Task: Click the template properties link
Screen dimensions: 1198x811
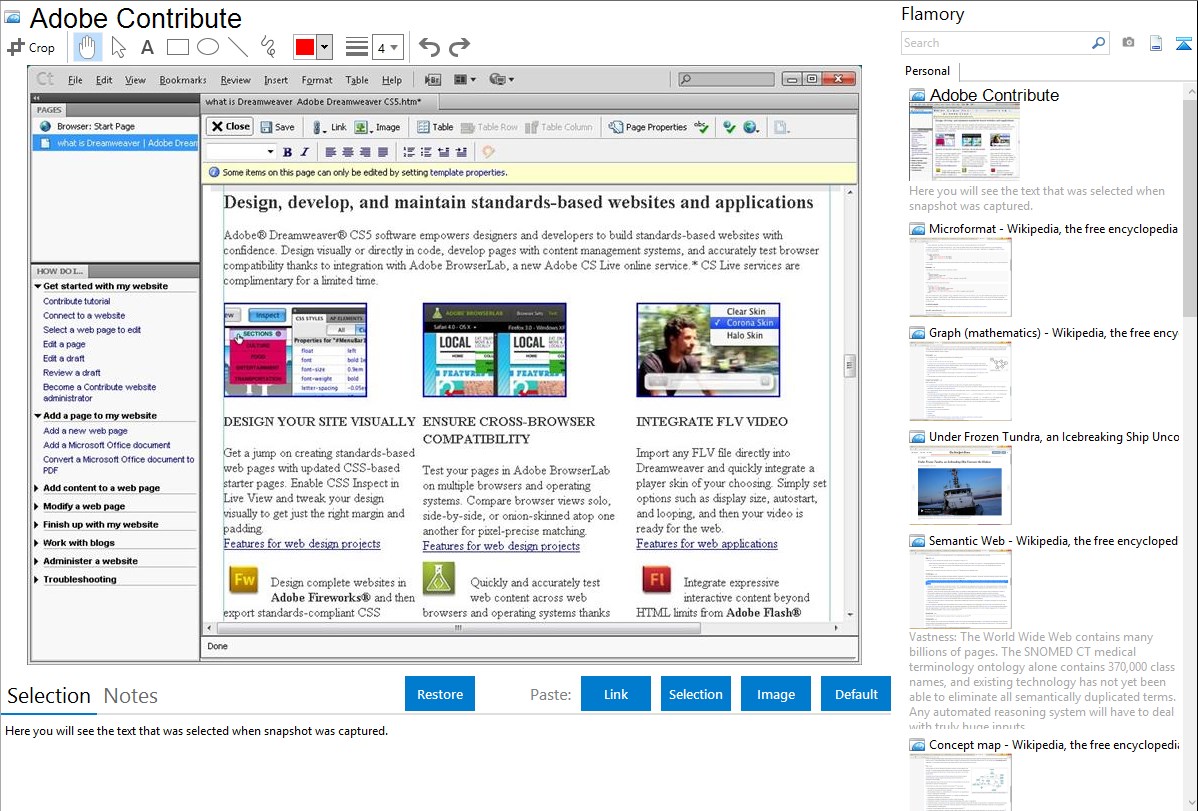Action: [468, 173]
